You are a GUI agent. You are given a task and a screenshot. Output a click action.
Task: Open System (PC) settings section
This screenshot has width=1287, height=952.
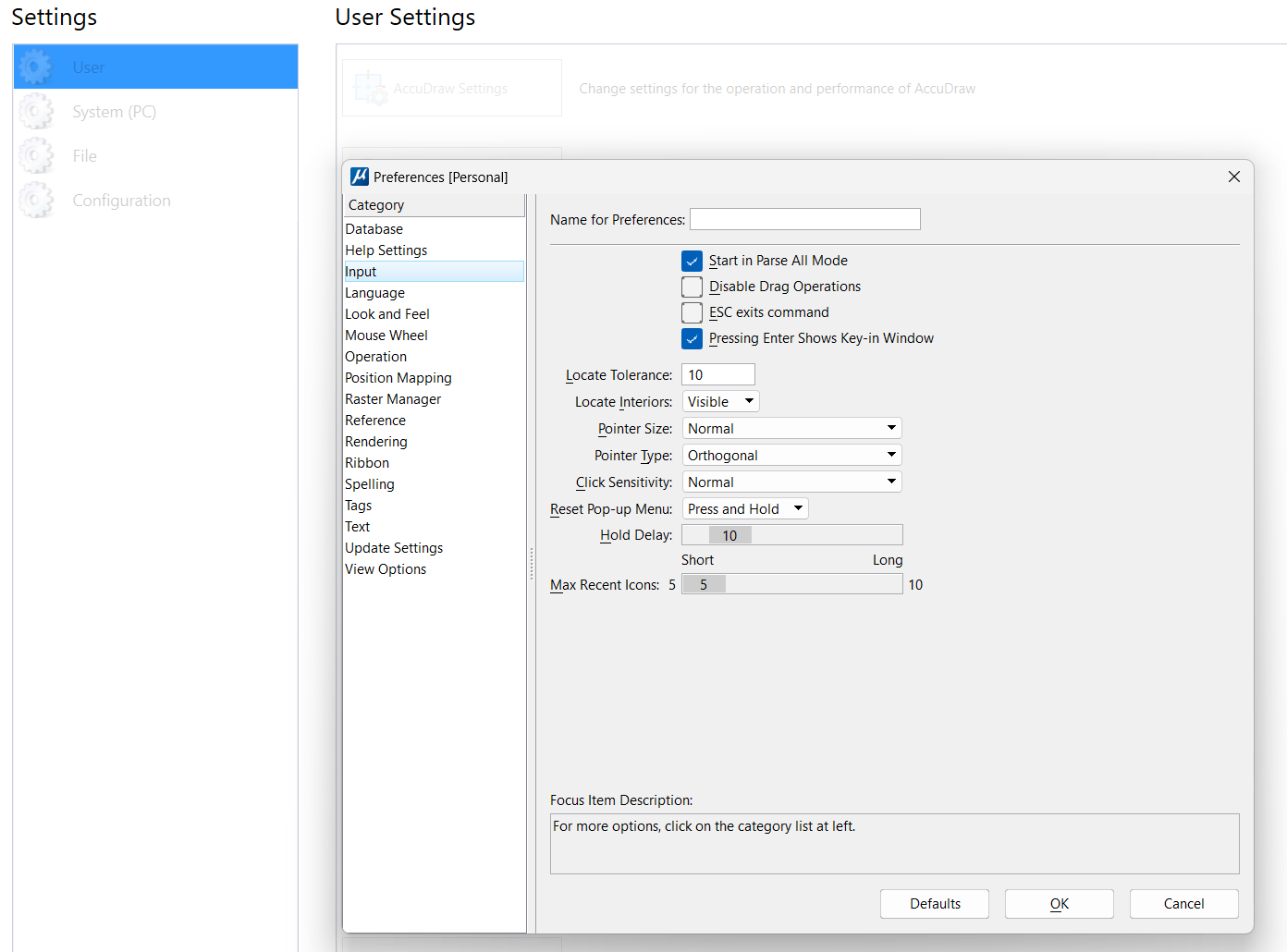tap(155, 112)
